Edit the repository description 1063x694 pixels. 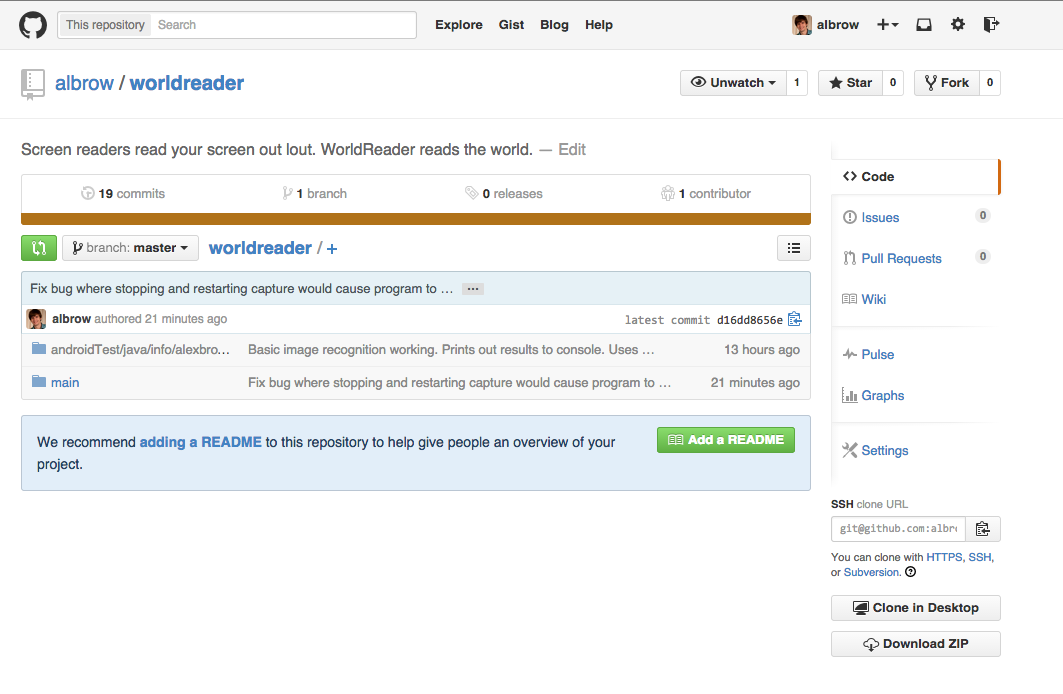[x=571, y=150]
